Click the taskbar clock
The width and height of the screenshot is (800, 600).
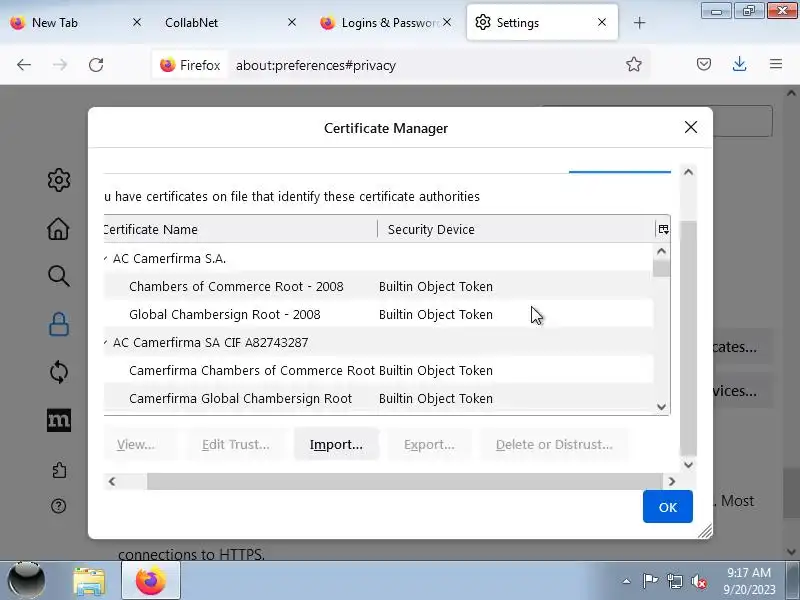(749, 581)
